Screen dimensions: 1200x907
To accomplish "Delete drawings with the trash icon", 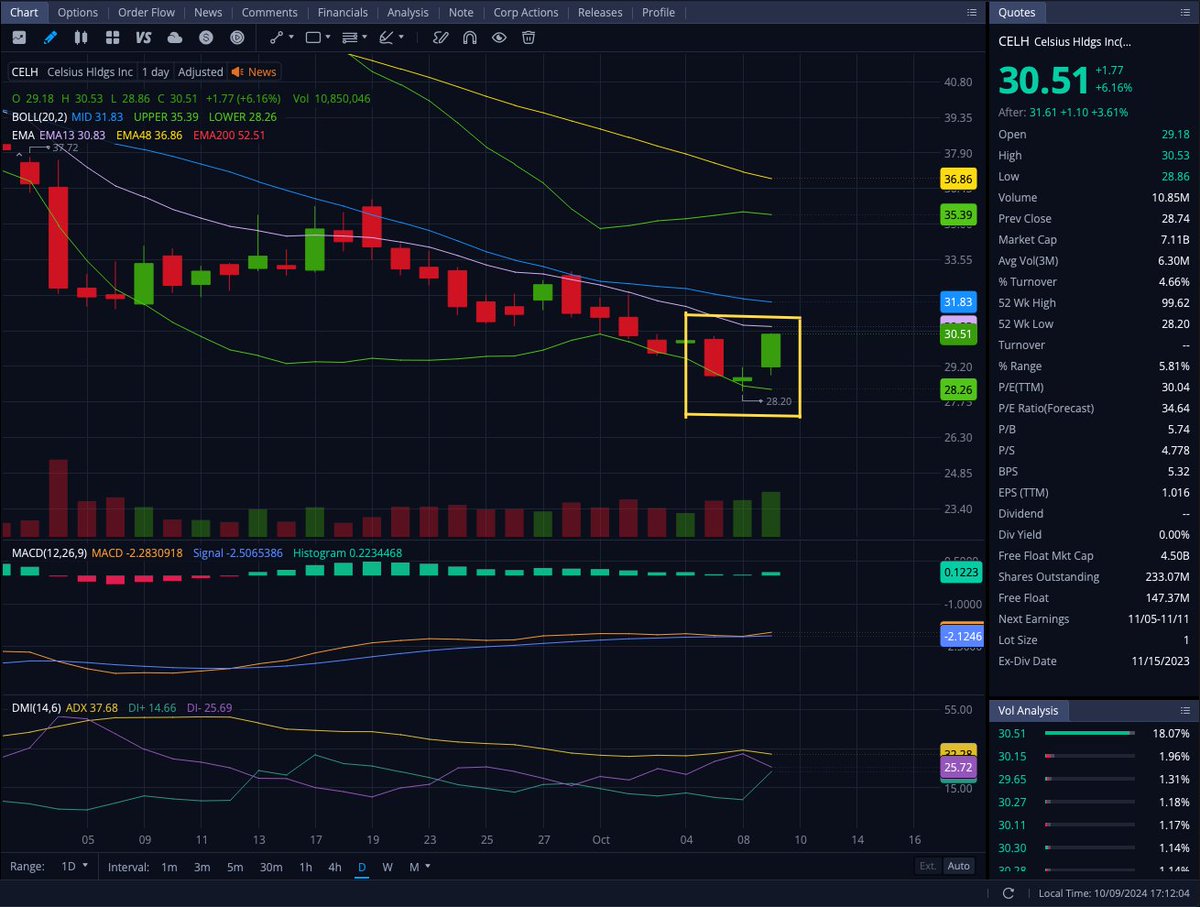I will 528,37.
